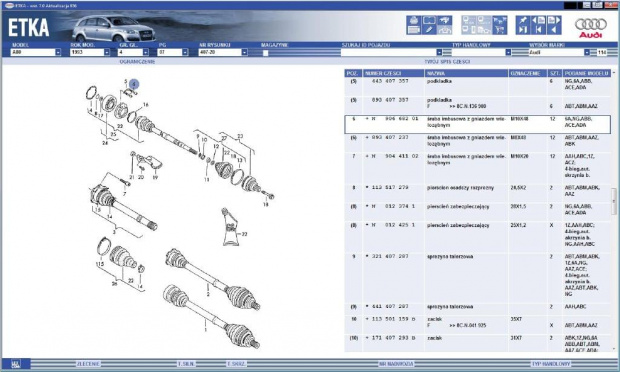Go to next illustration page icon
This screenshot has width=620, height=372.
554,20
